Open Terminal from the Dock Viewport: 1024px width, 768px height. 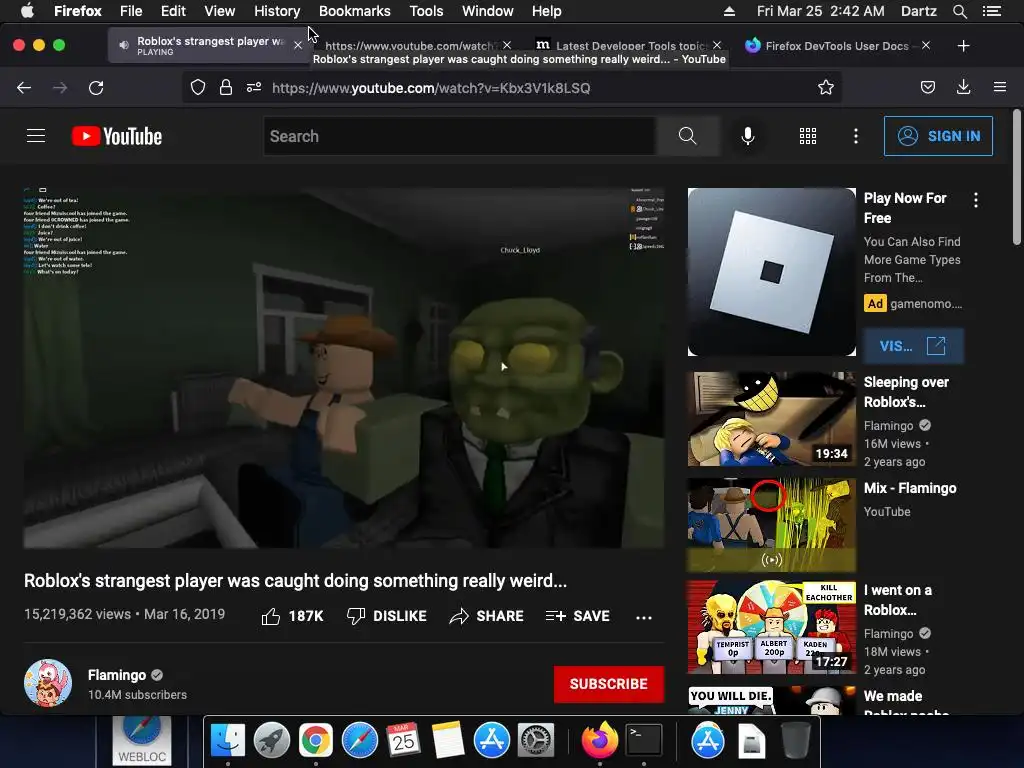coord(644,741)
